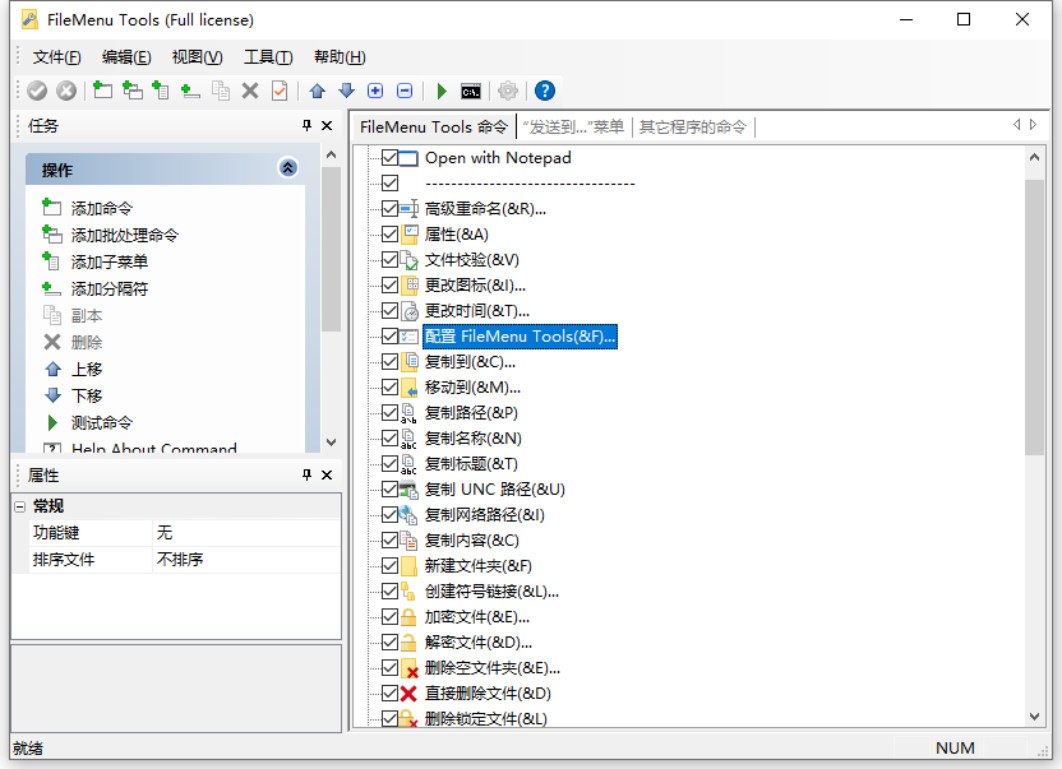Click the Add Batch Command toolbar icon

click(132, 90)
